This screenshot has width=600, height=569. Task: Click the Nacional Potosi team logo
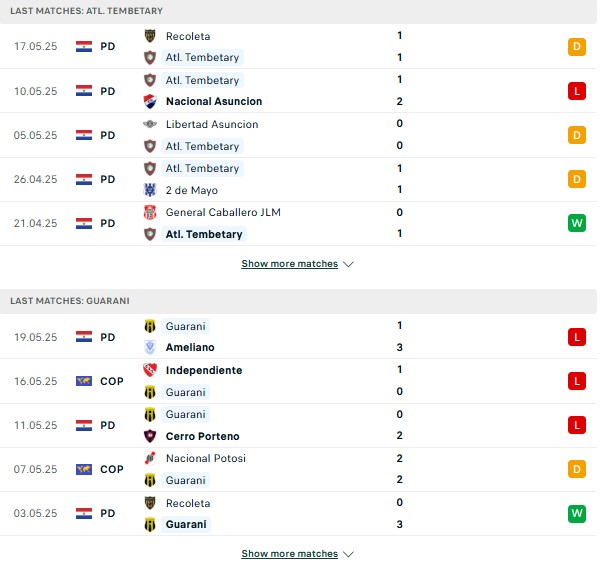[x=150, y=458]
